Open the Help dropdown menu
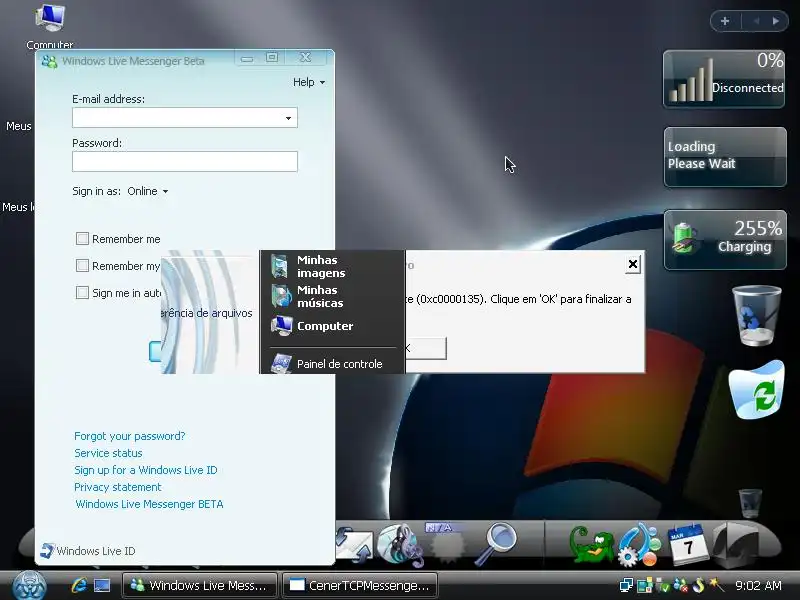Image resolution: width=800 pixels, height=600 pixels. [309, 82]
